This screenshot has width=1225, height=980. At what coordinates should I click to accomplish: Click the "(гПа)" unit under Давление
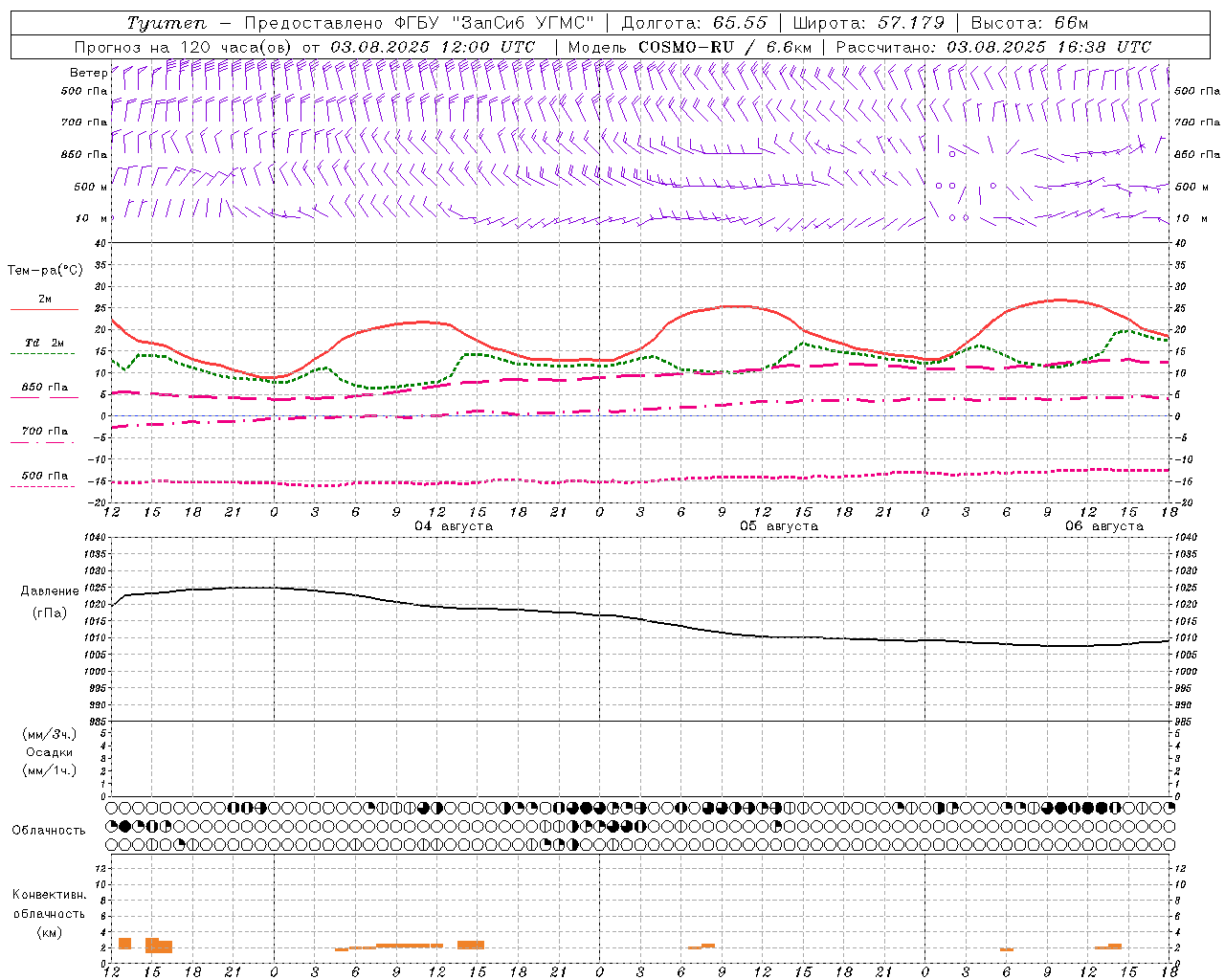click(x=50, y=612)
